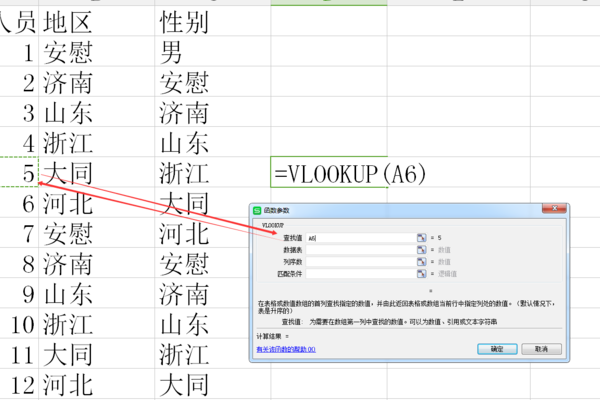Select the cell containing 男
600x400 pixels.
[x=212, y=51]
